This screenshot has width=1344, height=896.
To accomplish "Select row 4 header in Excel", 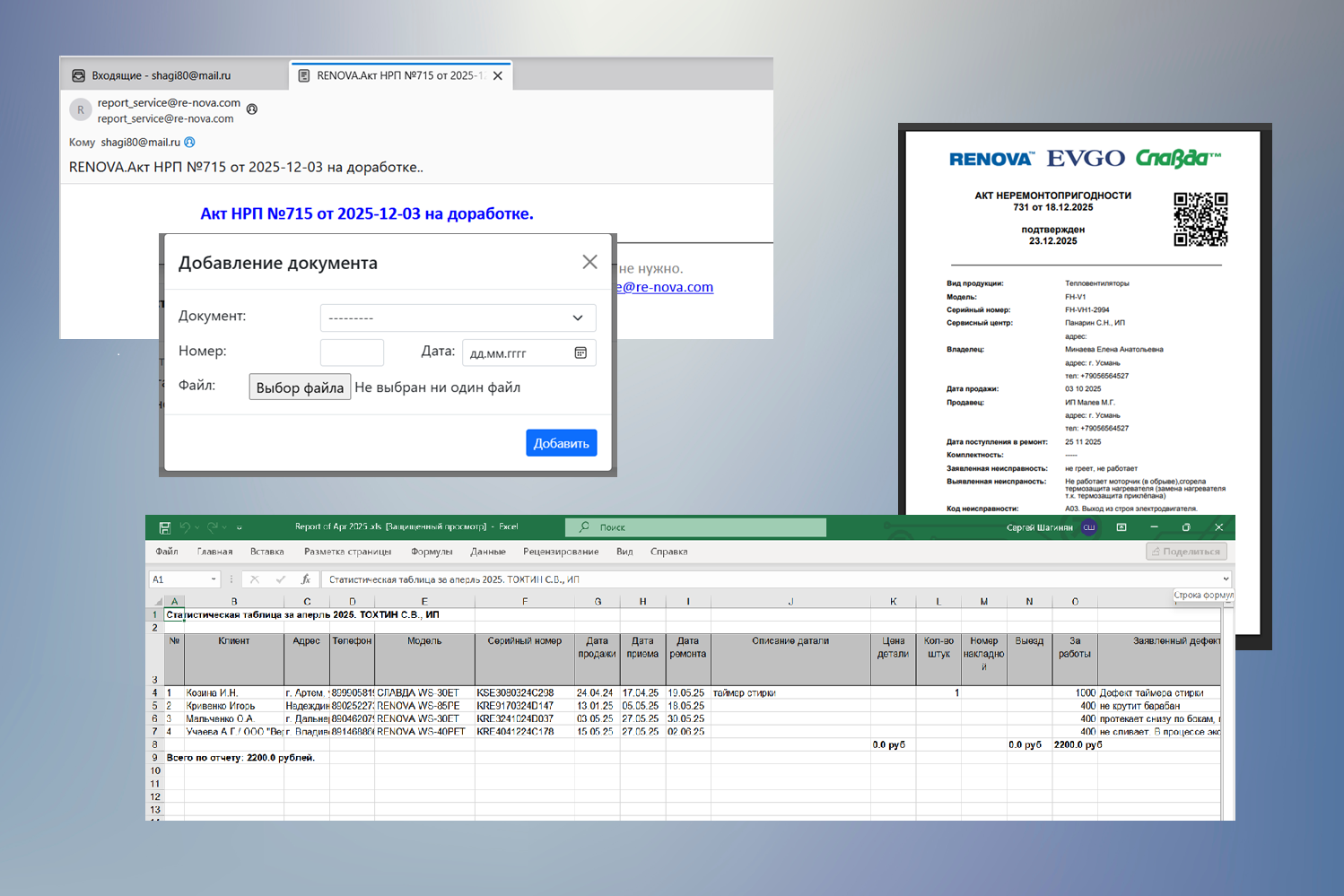I will 155,693.
